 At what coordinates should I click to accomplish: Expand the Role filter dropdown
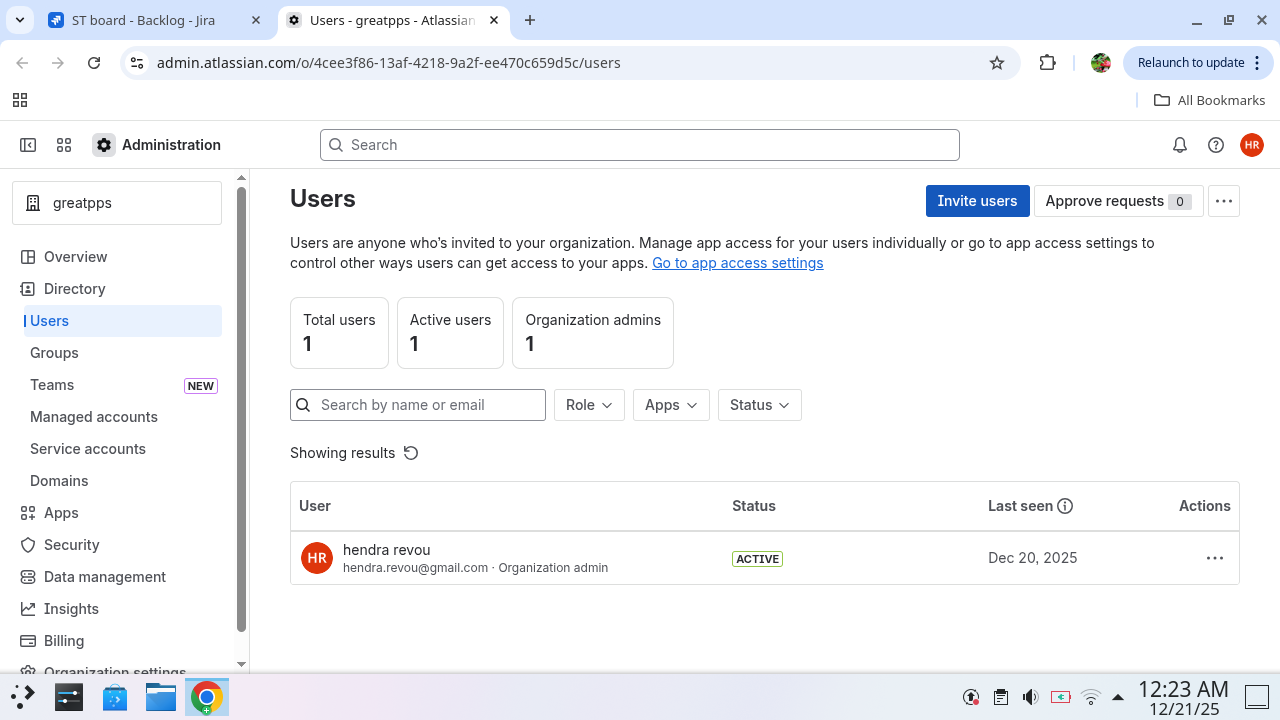click(x=589, y=405)
